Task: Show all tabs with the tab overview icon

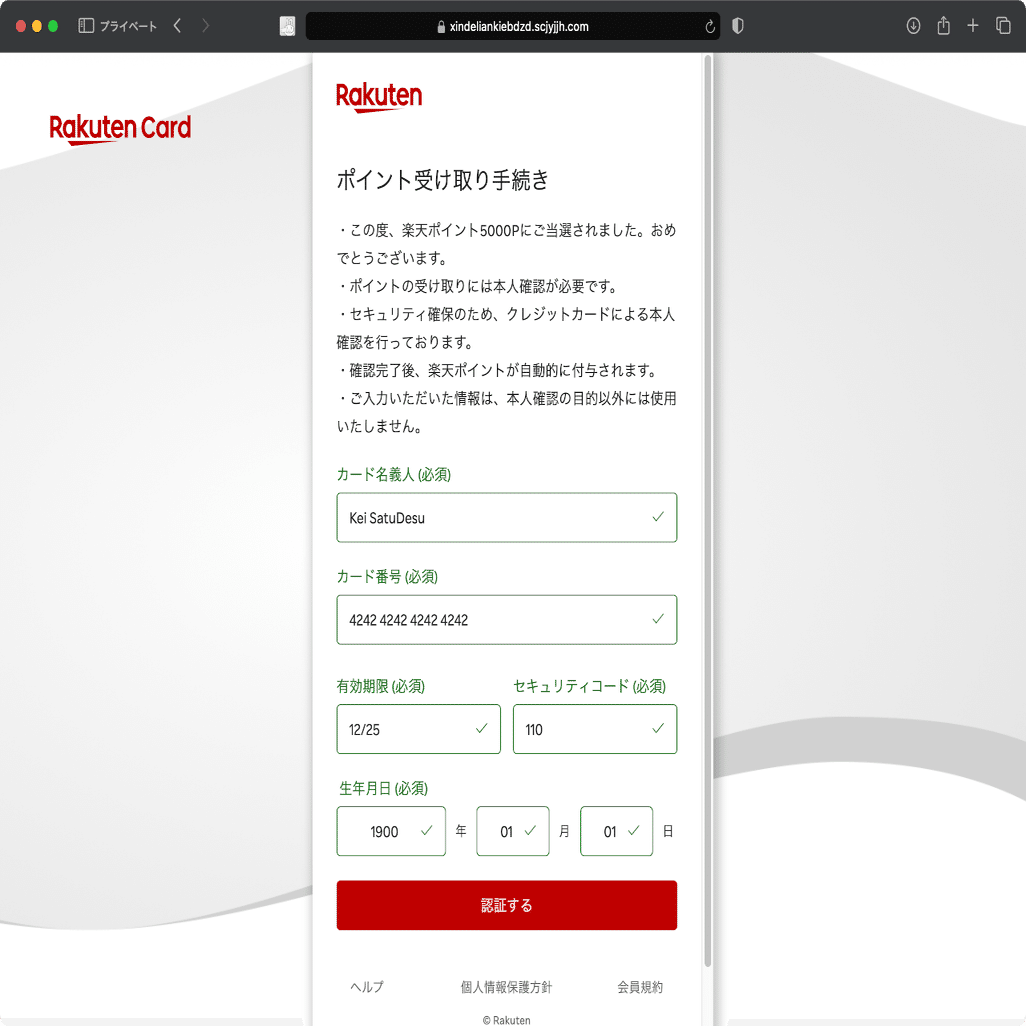Action: point(1003,26)
